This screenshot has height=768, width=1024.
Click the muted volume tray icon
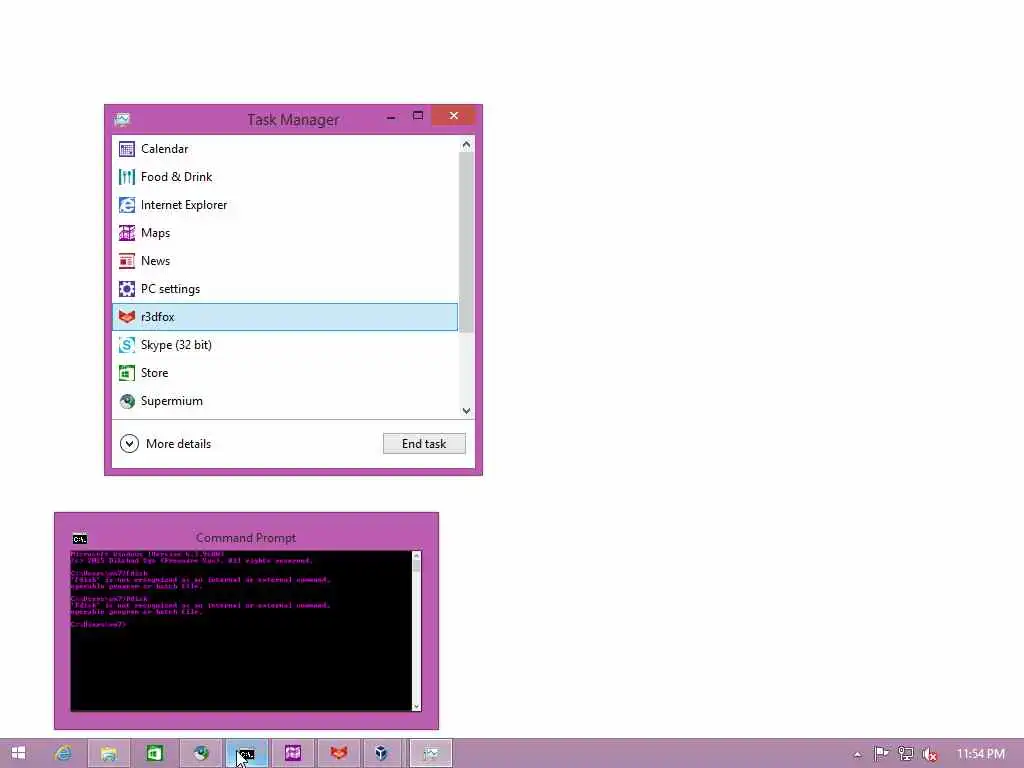(x=929, y=754)
